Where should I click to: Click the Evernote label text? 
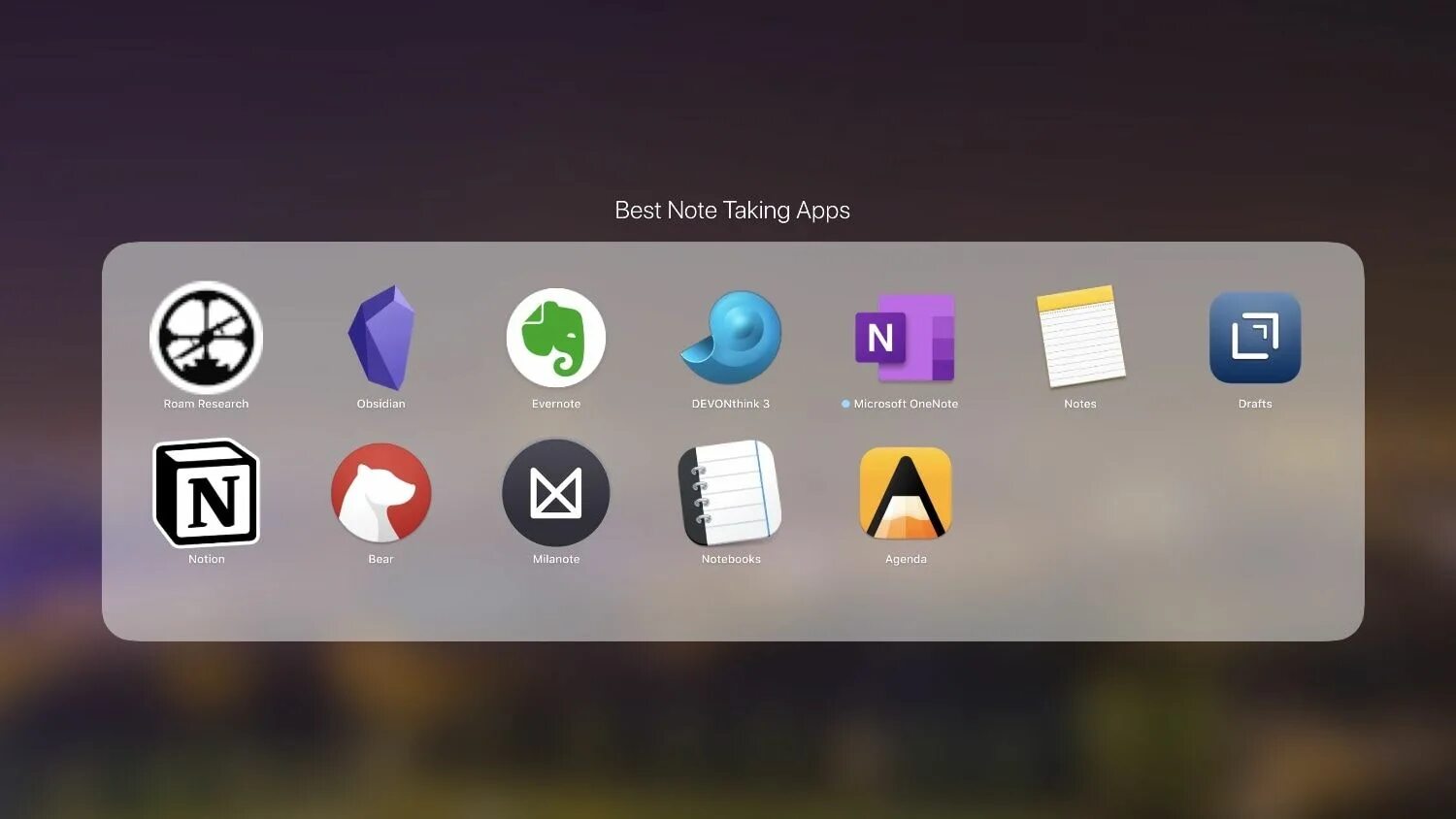(556, 404)
